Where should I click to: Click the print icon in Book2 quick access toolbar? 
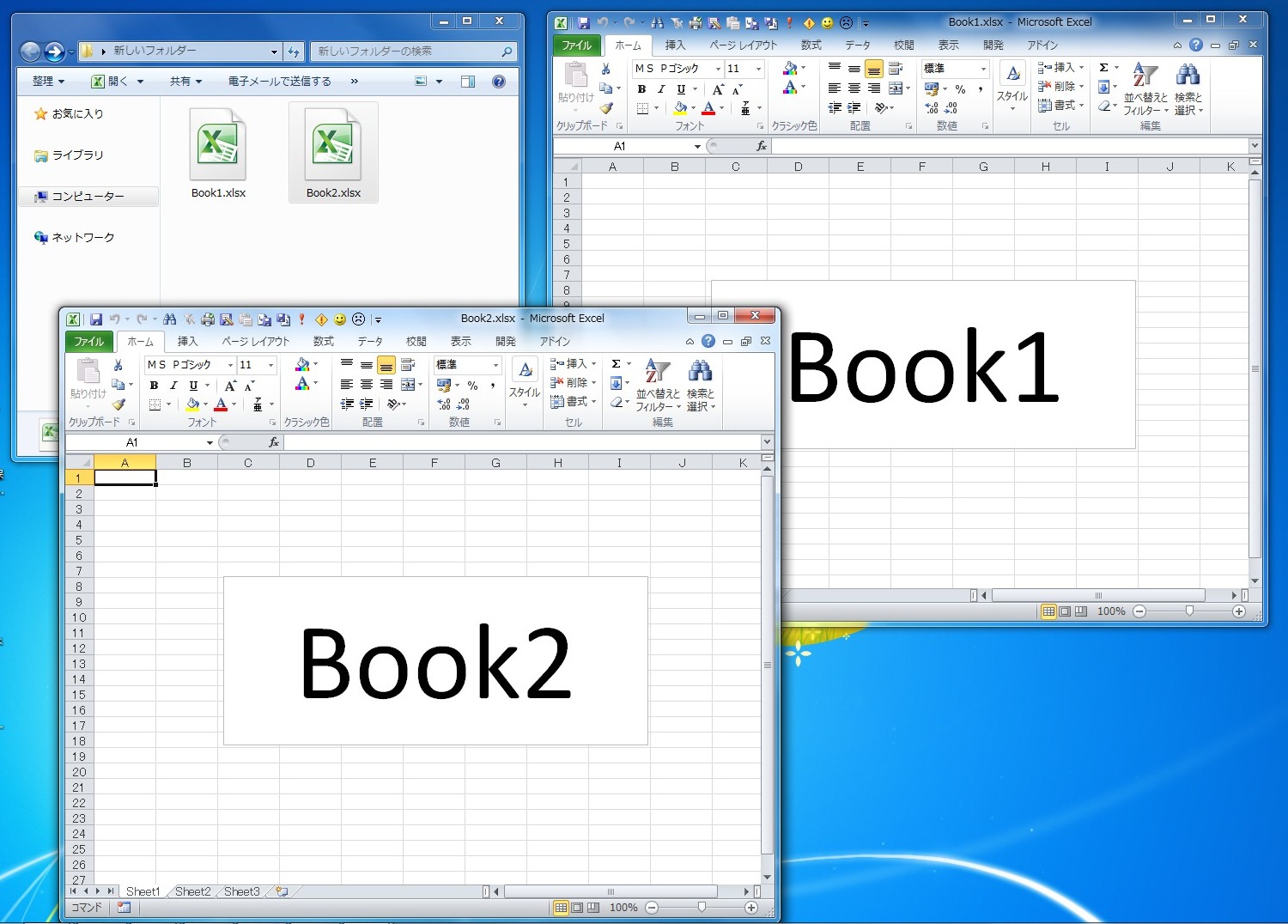(208, 319)
